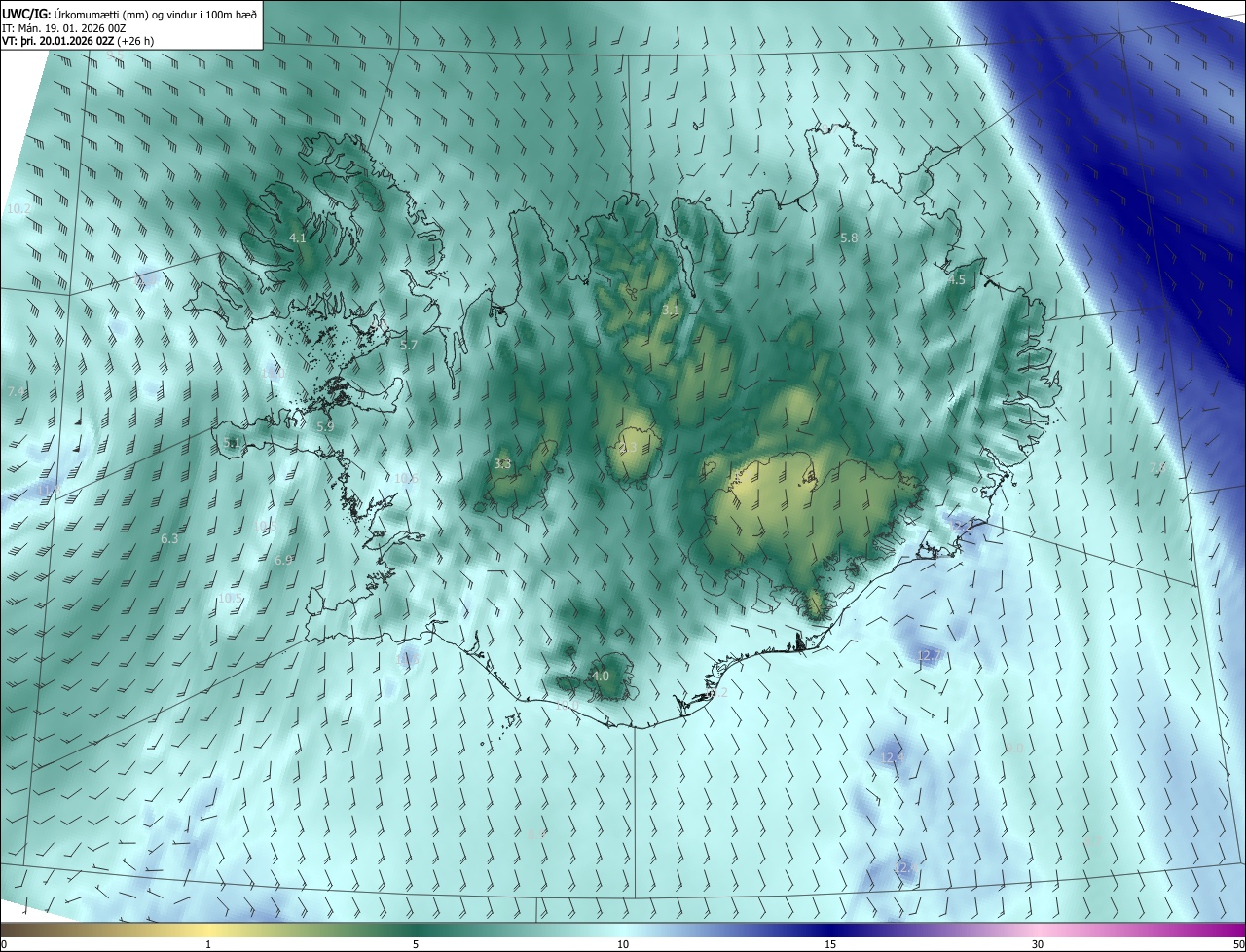Click the 4.5 precipitation value label
The image size is (1246, 952).
pyautogui.click(x=957, y=279)
